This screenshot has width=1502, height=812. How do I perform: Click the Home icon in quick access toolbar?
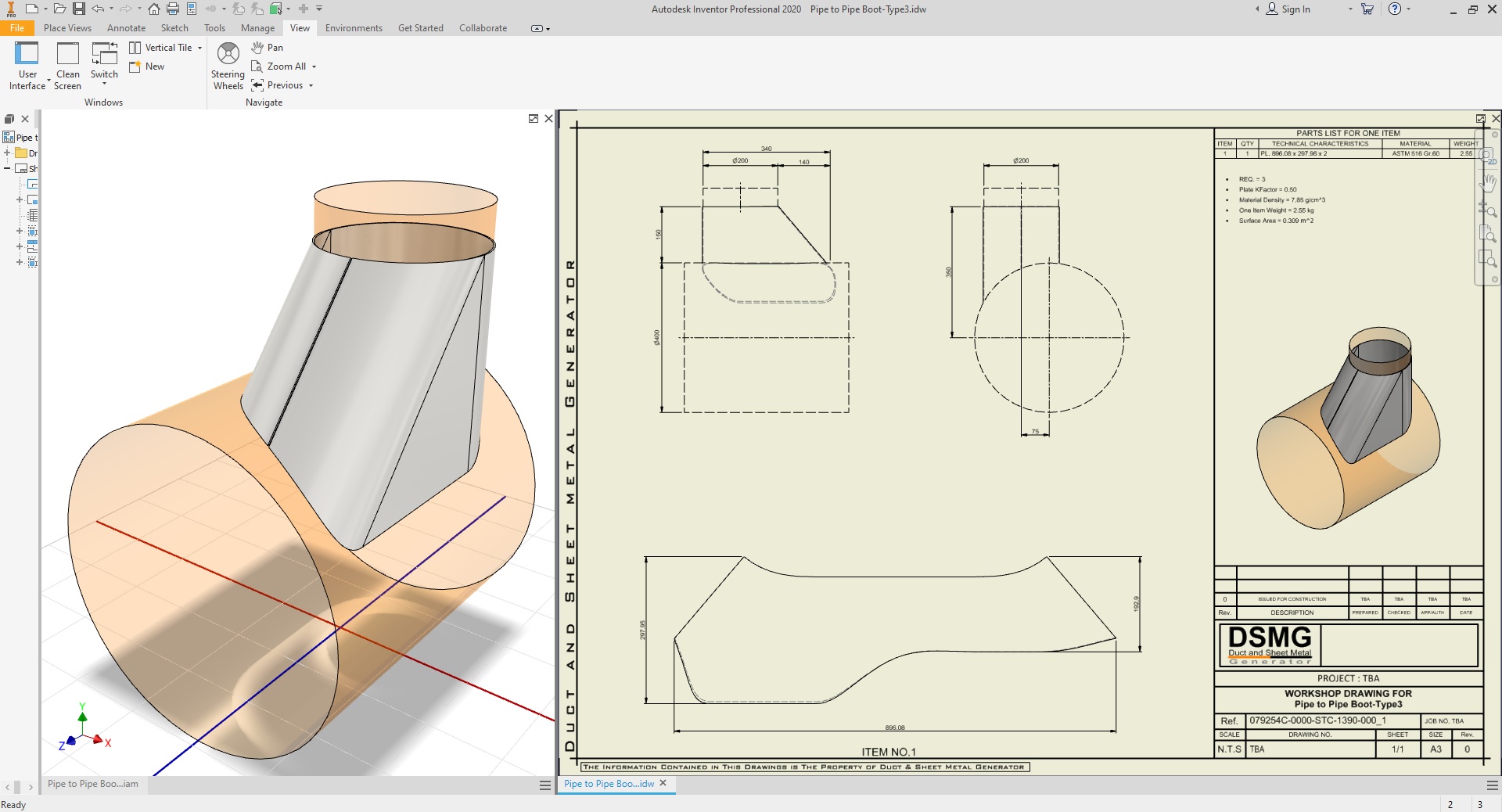click(154, 9)
